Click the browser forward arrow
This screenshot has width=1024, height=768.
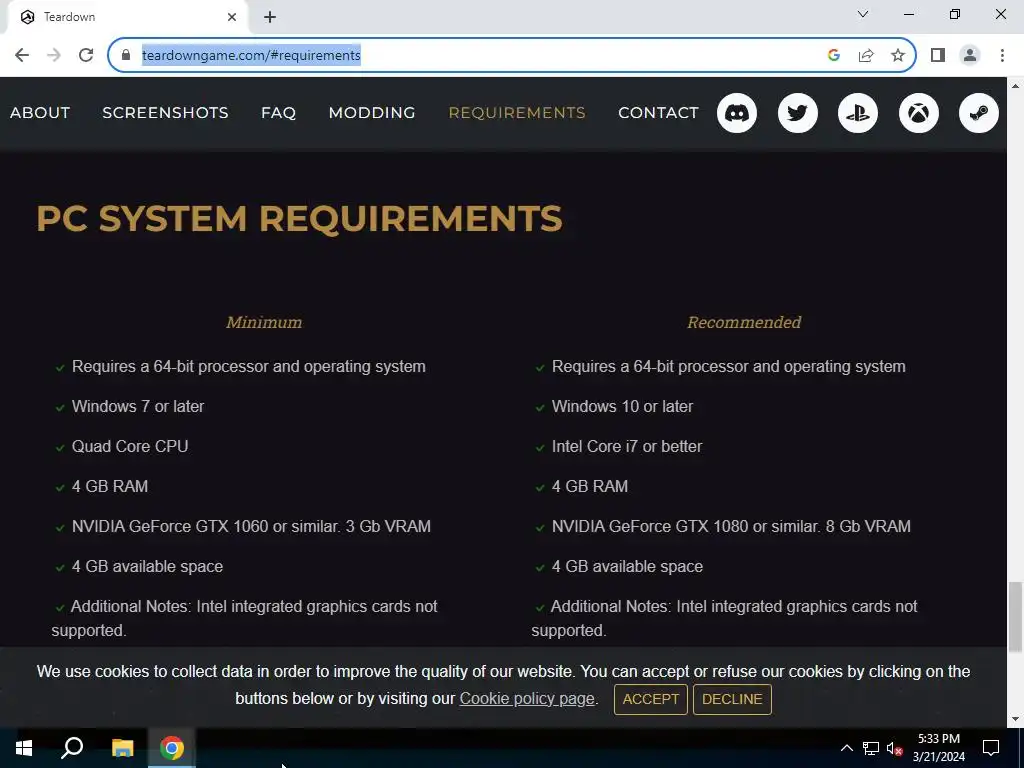(54, 55)
